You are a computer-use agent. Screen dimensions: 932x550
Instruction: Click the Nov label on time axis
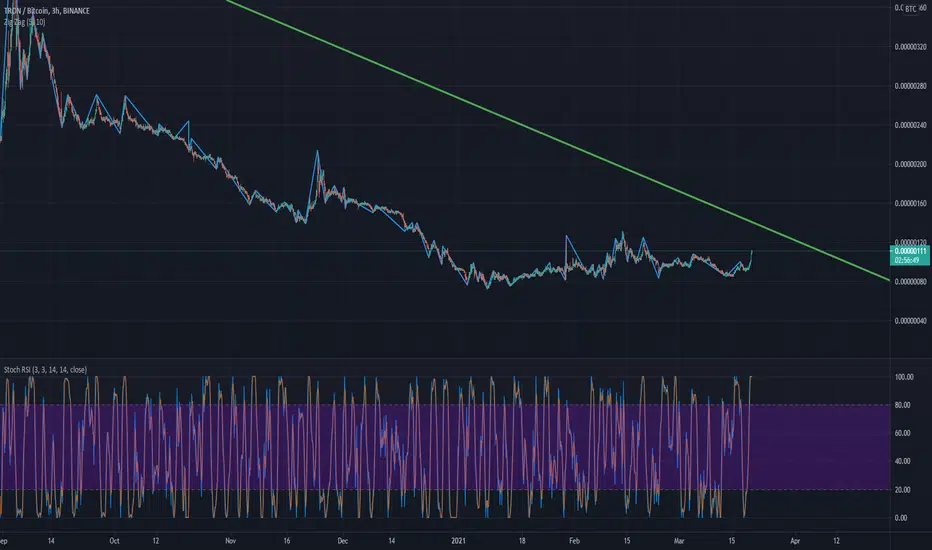231,541
